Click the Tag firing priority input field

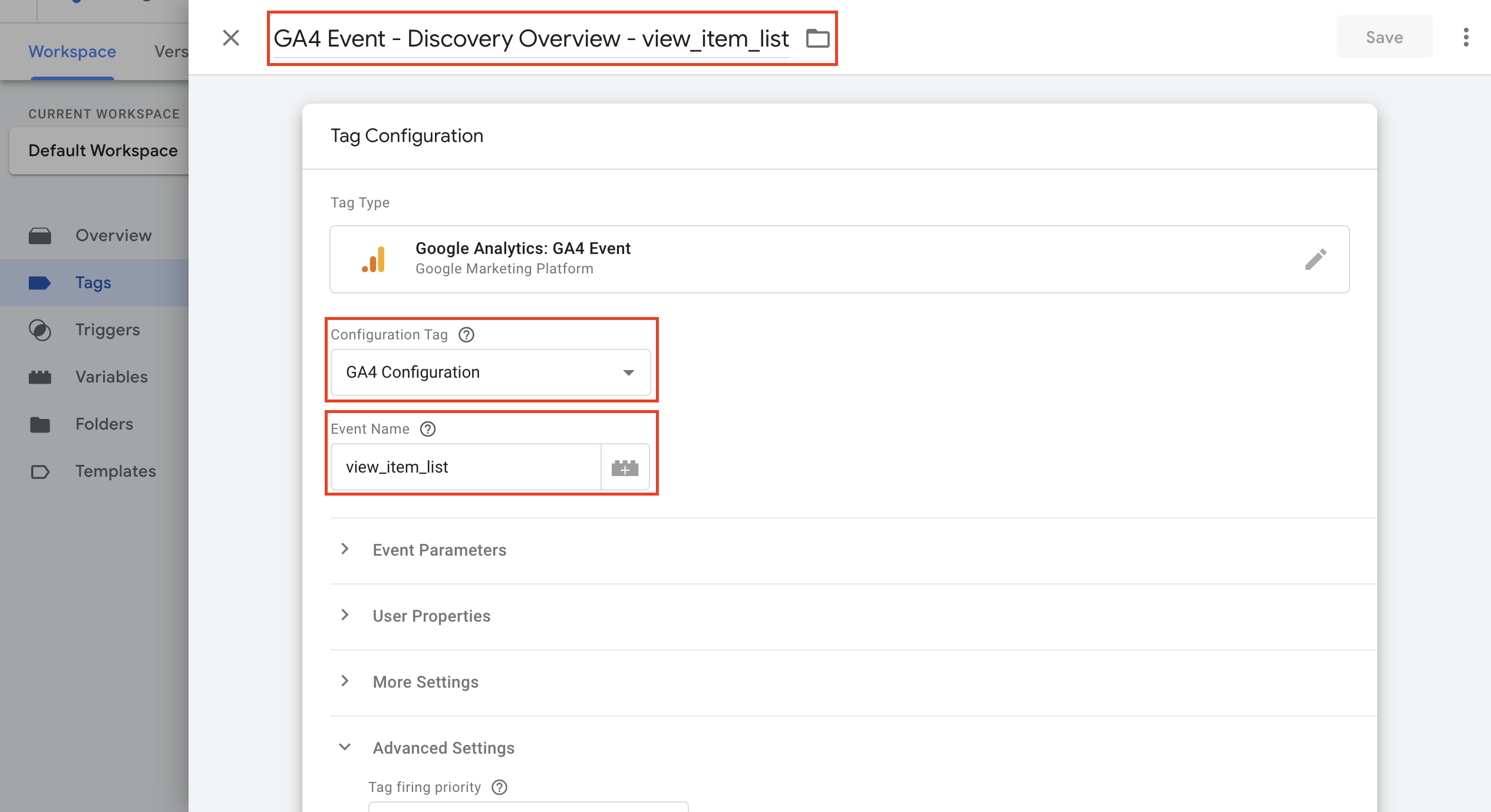[529, 807]
